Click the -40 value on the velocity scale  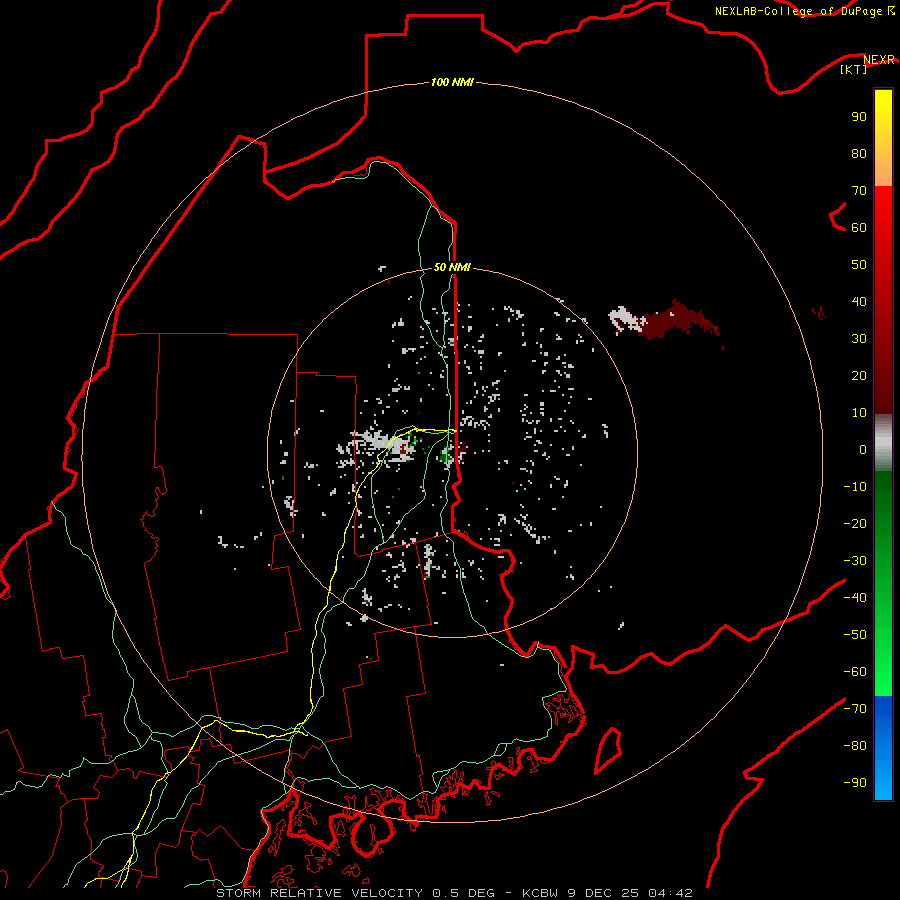coord(855,598)
